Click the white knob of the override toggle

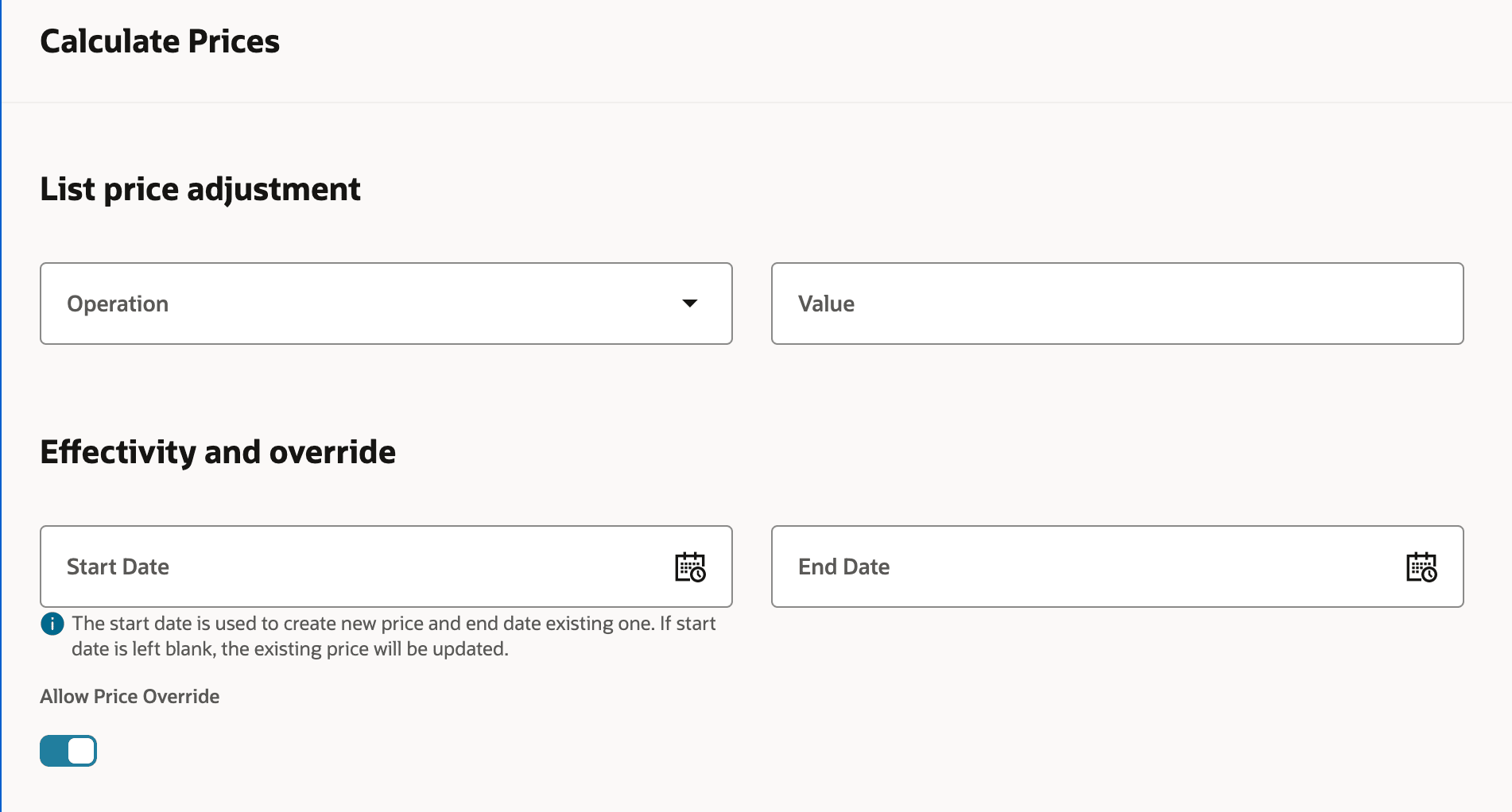[81, 751]
